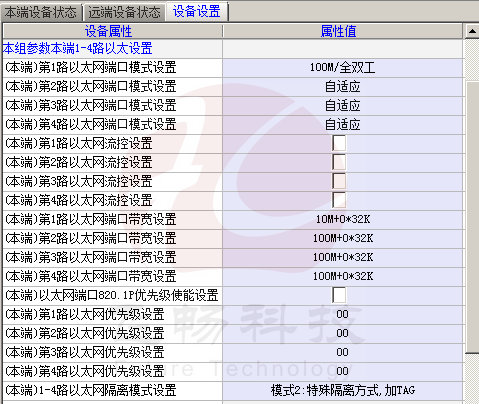
Task: Enable 第1路以太网流控设置 checkbox
Action: coord(339,143)
